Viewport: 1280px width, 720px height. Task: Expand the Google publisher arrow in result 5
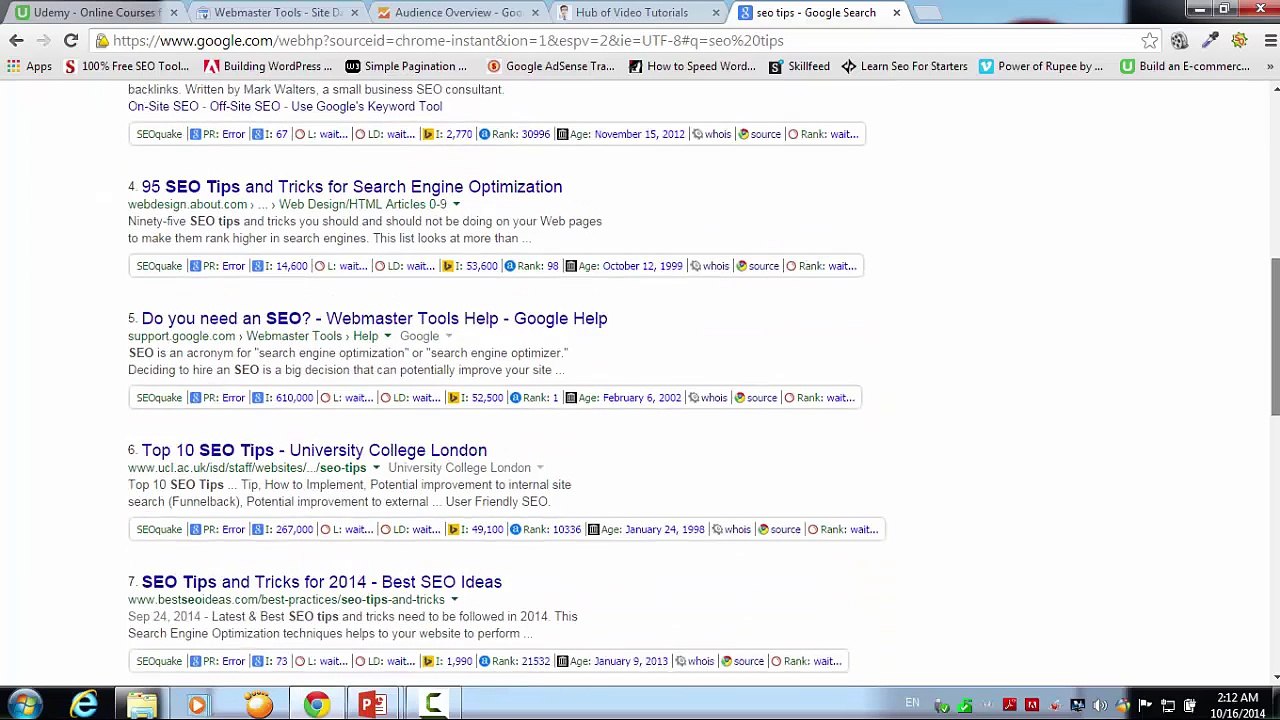tap(448, 336)
